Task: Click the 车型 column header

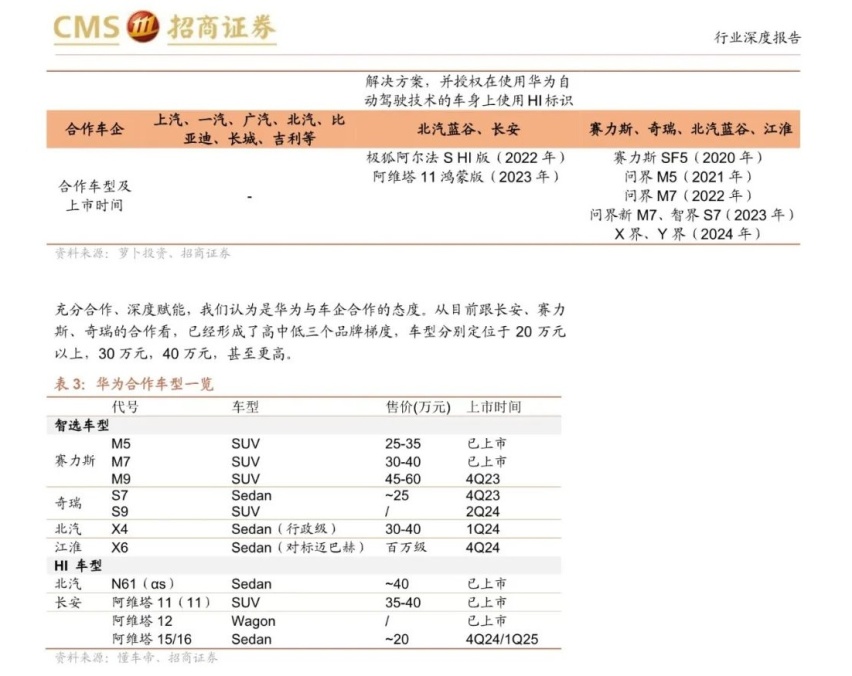Action: (245, 407)
